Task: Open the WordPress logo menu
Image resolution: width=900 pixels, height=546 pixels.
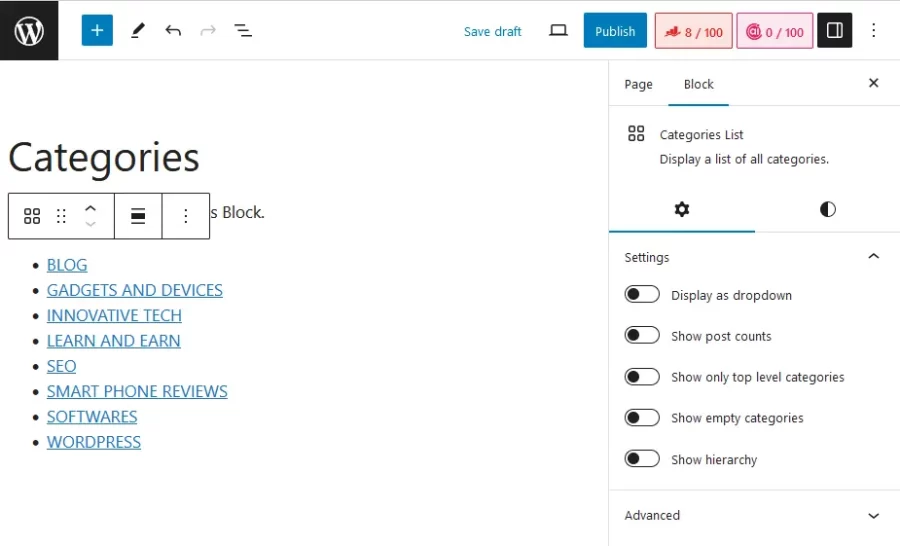Action: coord(29,30)
